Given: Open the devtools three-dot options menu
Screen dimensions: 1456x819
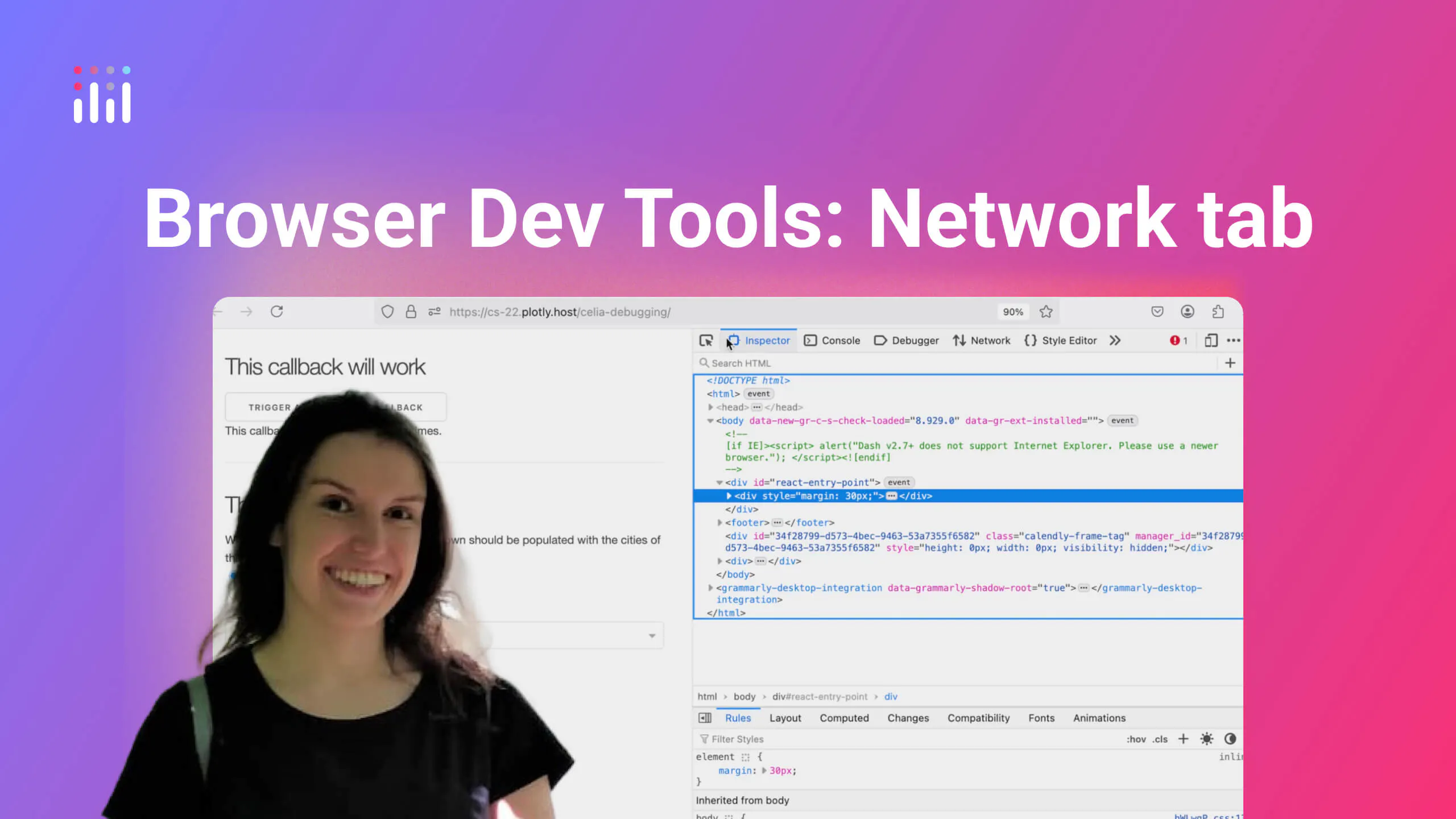Looking at the screenshot, I should click(1234, 340).
